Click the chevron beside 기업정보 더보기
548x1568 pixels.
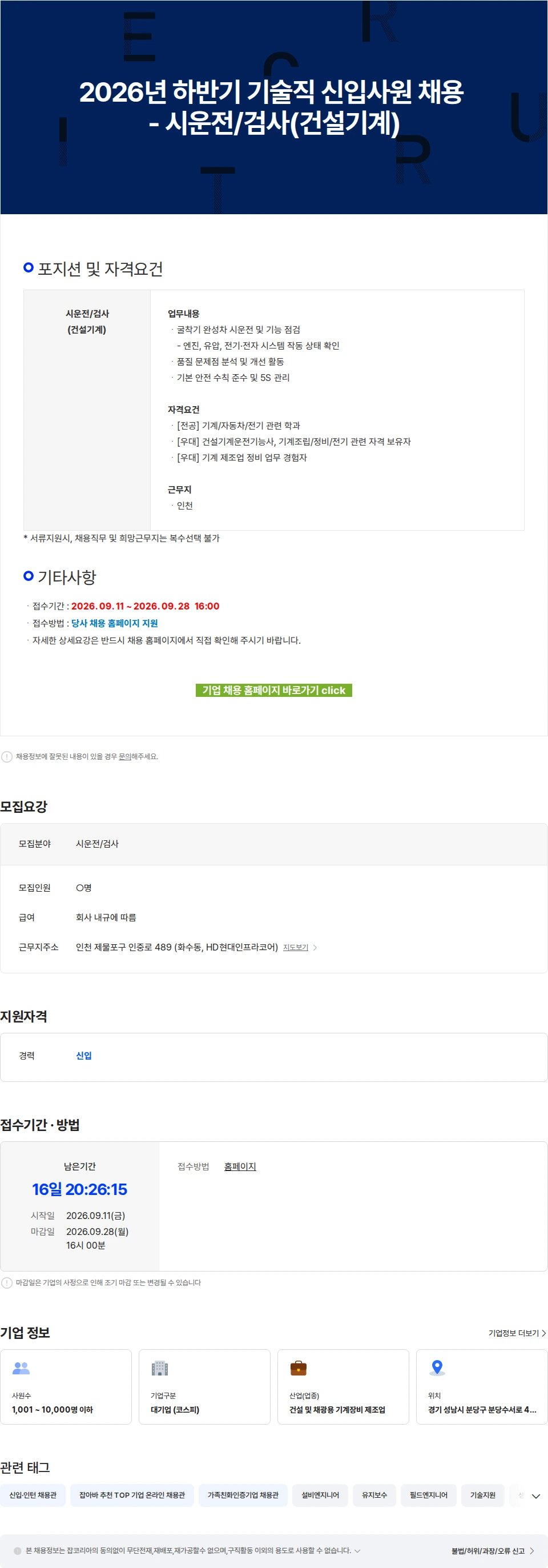pyautogui.click(x=544, y=1333)
